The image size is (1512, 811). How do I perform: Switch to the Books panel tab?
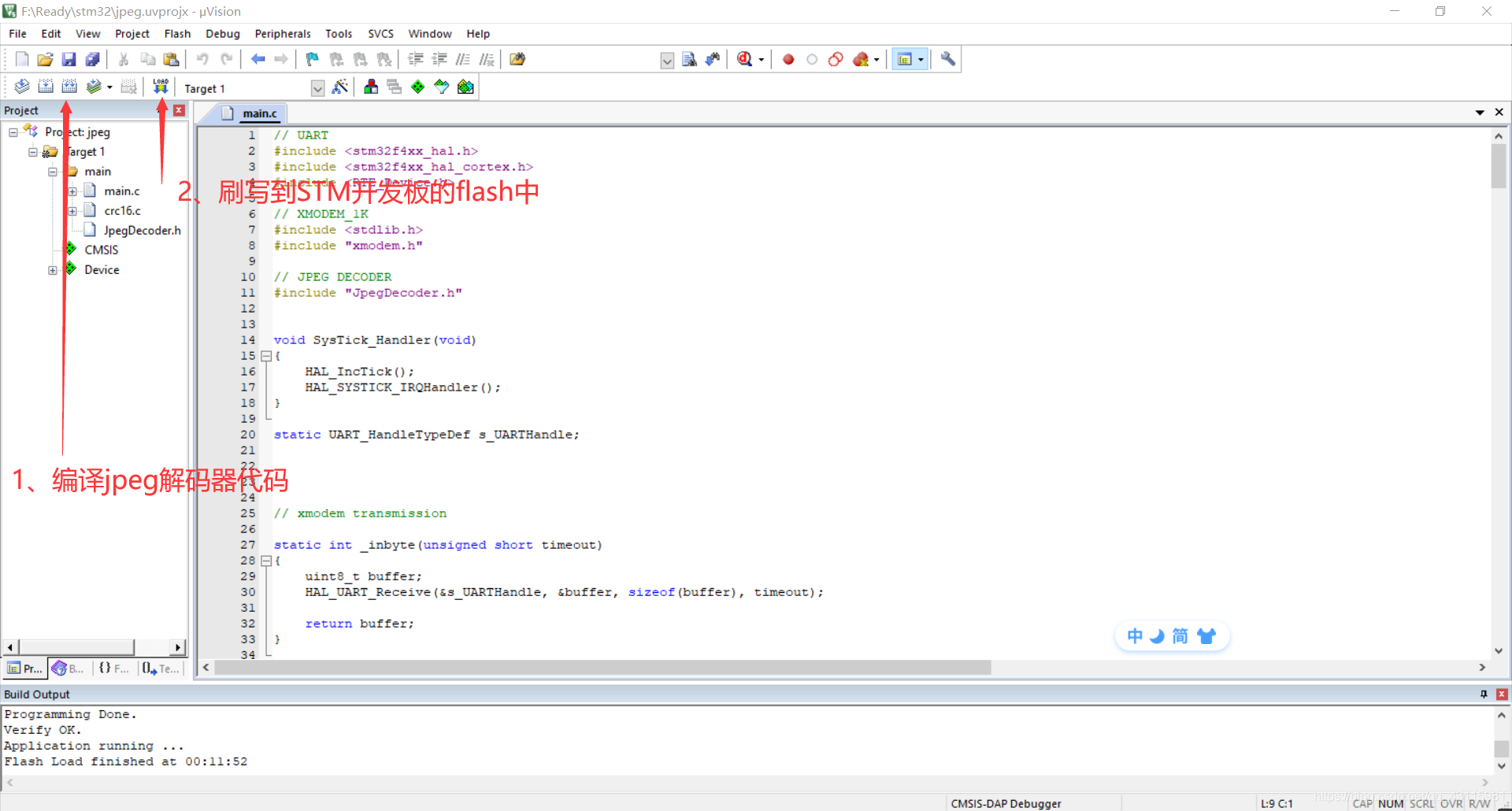[x=69, y=668]
